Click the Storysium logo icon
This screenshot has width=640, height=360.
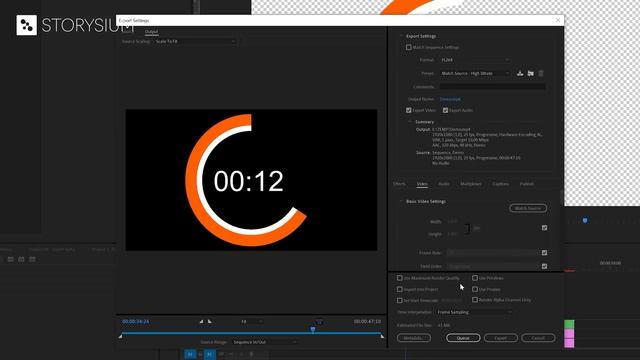pos(27,25)
